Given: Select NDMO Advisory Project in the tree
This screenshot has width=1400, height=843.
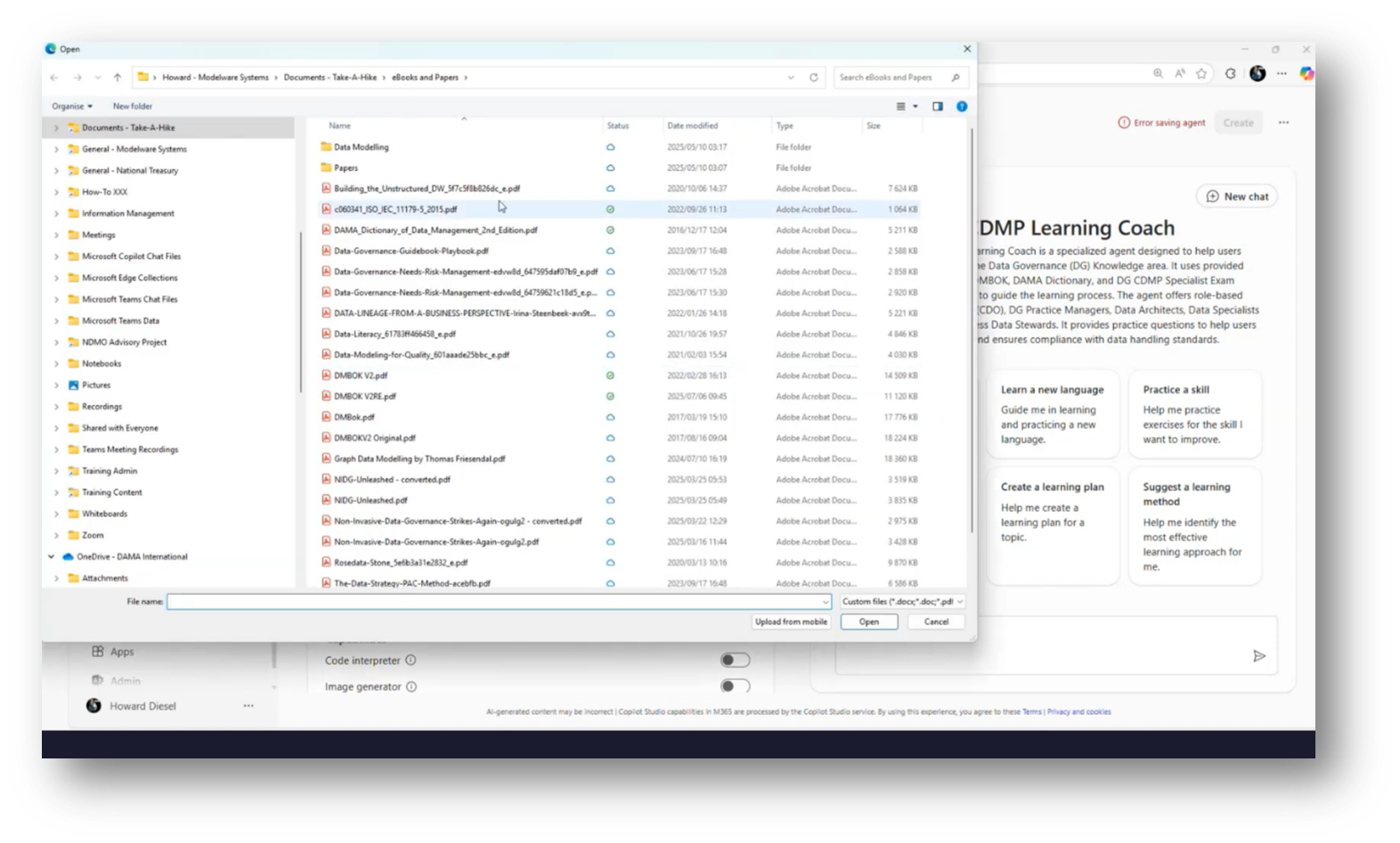Looking at the screenshot, I should tap(124, 342).
